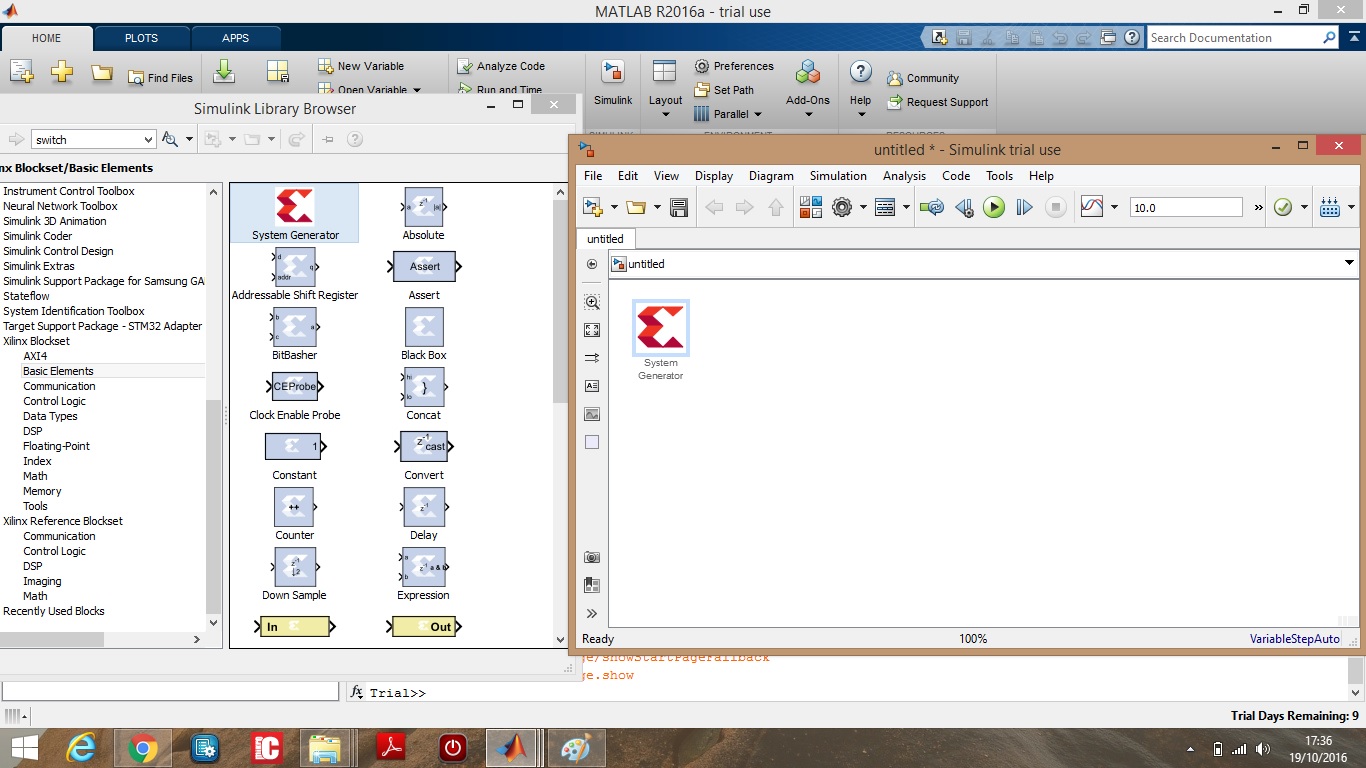Select the Gateway In block
The height and width of the screenshot is (768, 1366).
pos(295,627)
